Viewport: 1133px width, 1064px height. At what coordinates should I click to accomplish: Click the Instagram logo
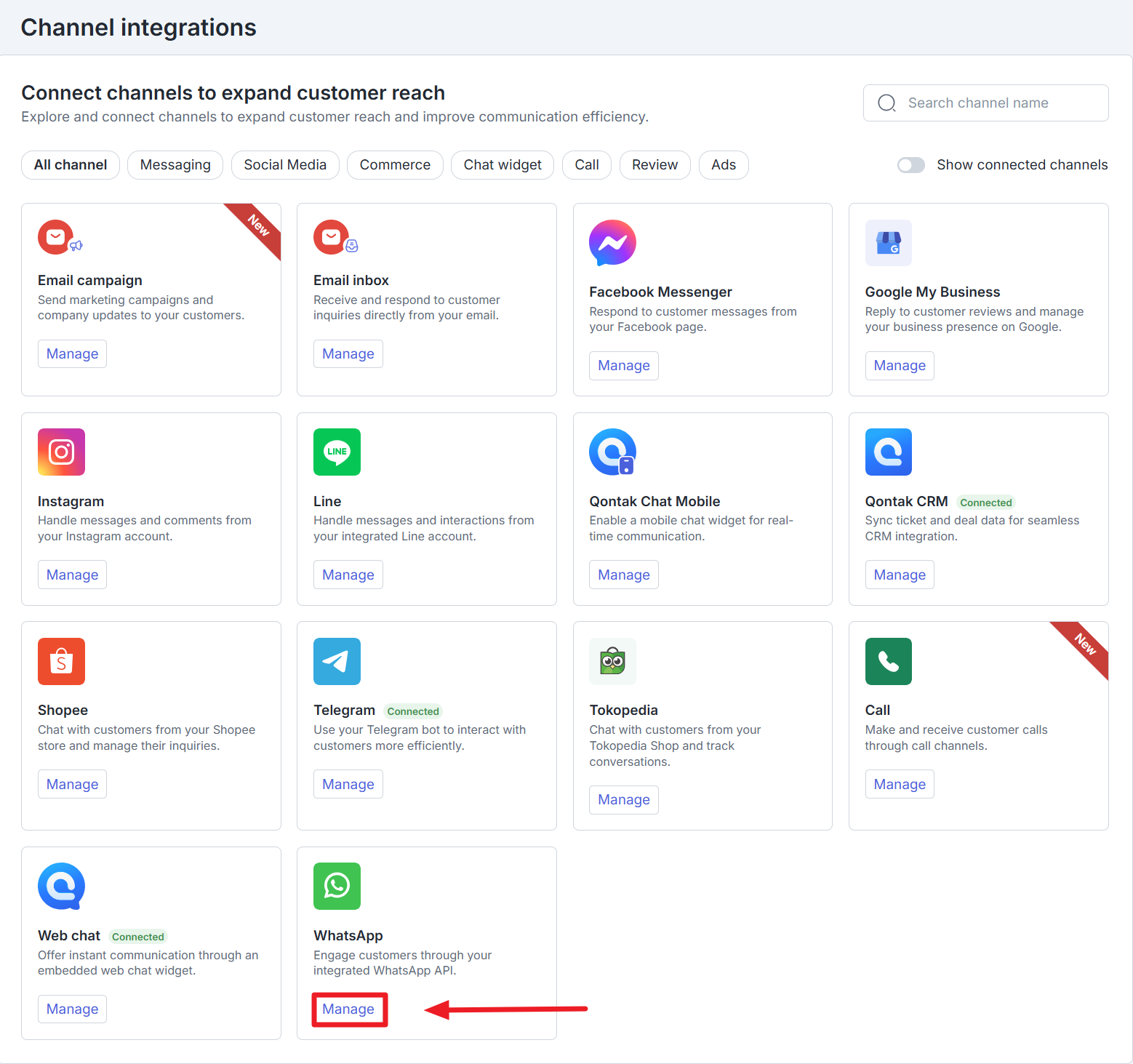coord(61,452)
